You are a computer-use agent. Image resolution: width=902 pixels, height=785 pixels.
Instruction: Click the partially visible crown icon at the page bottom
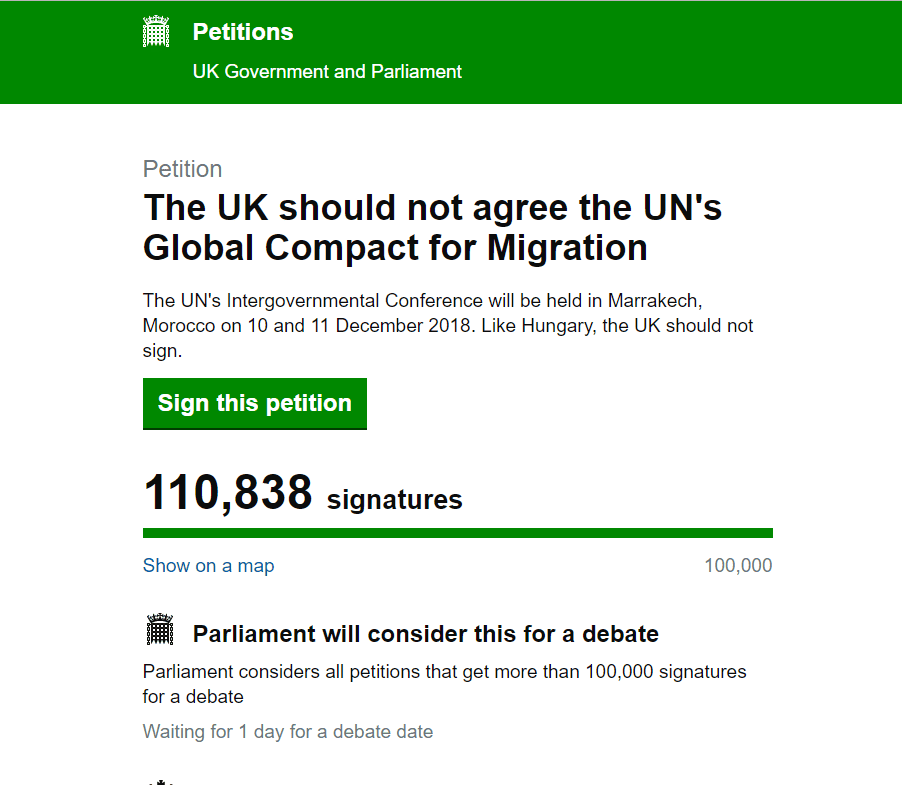coord(160,782)
